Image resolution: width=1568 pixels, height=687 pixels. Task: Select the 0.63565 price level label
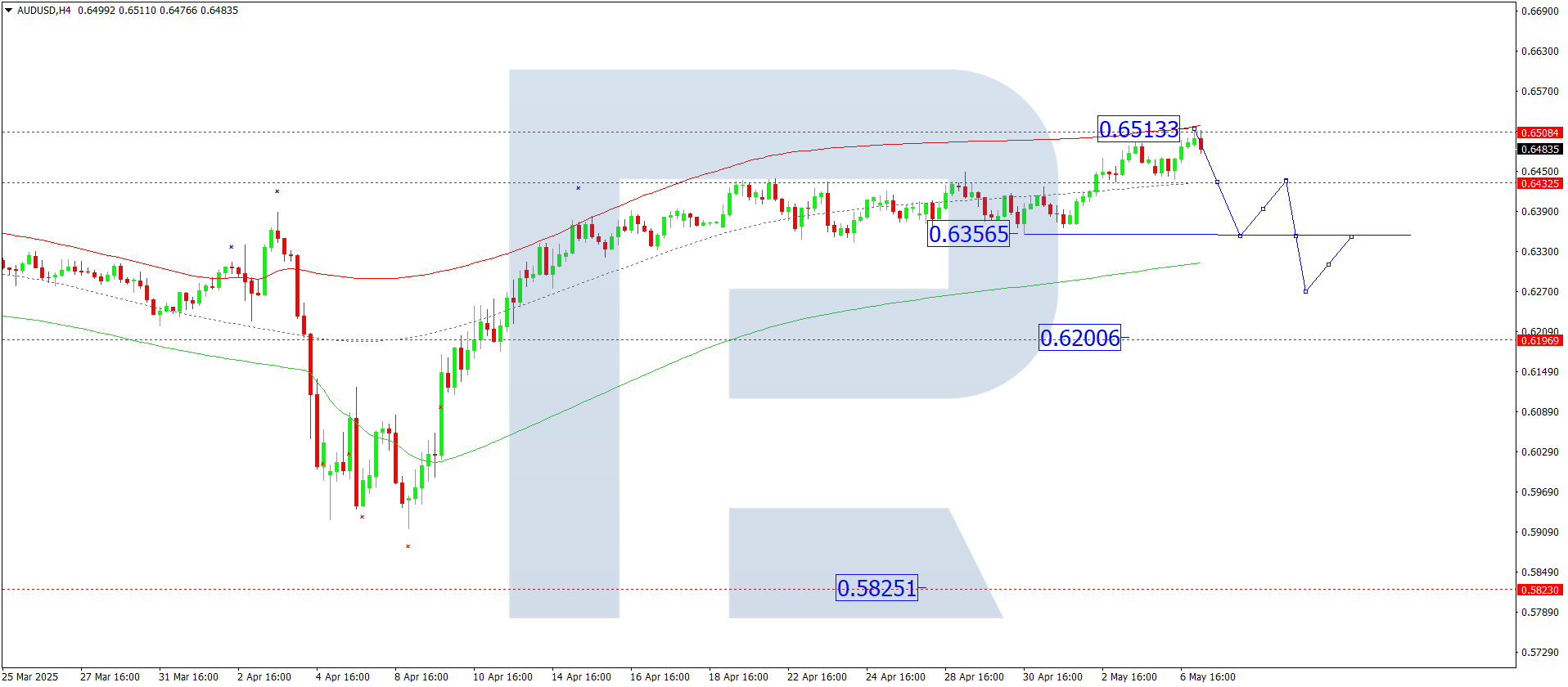(x=968, y=234)
